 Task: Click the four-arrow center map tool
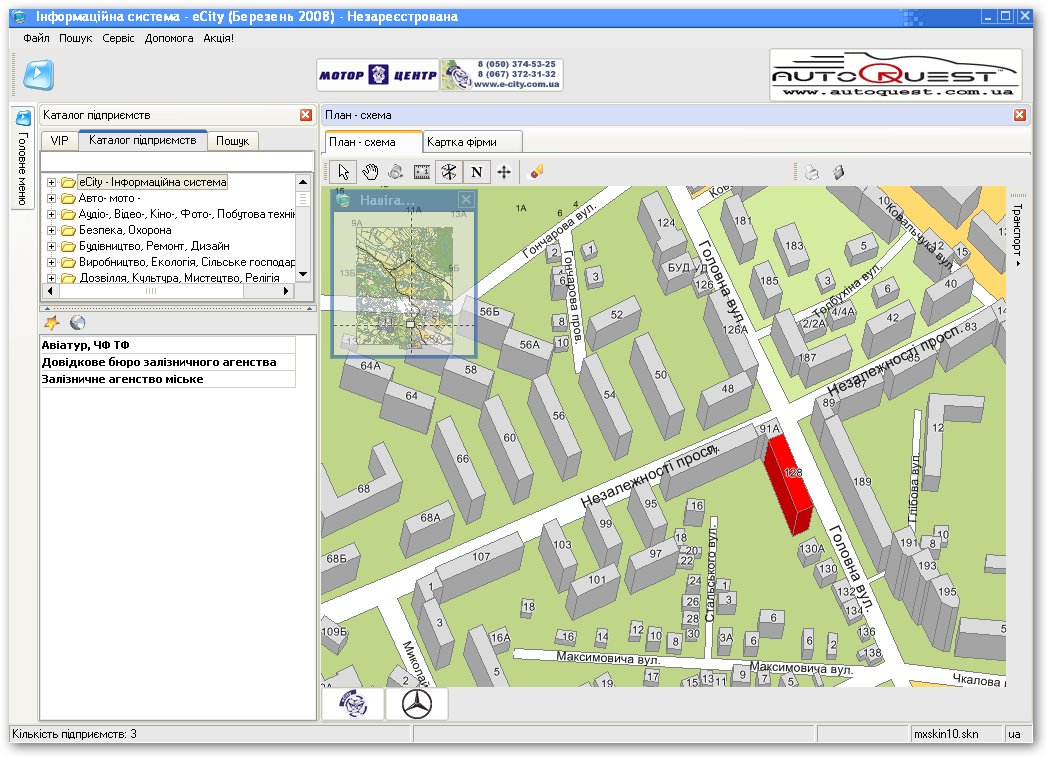coord(504,172)
